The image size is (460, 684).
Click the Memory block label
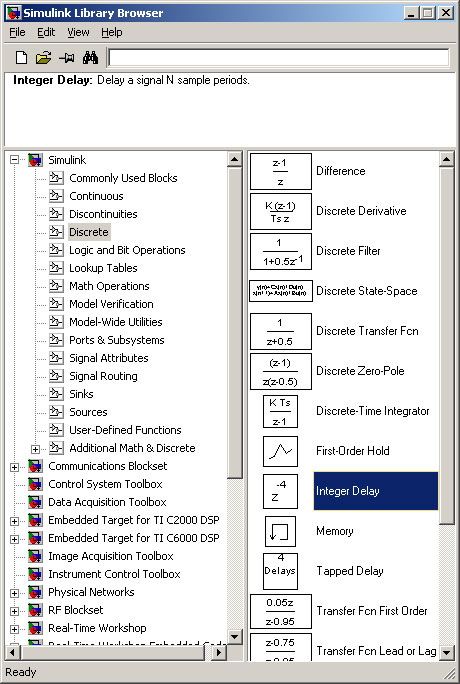[x=335, y=531]
